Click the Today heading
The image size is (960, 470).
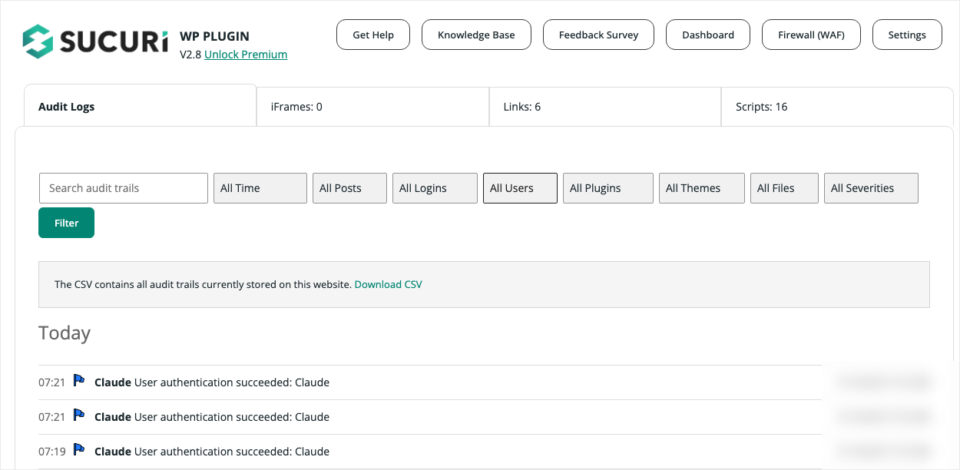pyautogui.click(x=64, y=333)
